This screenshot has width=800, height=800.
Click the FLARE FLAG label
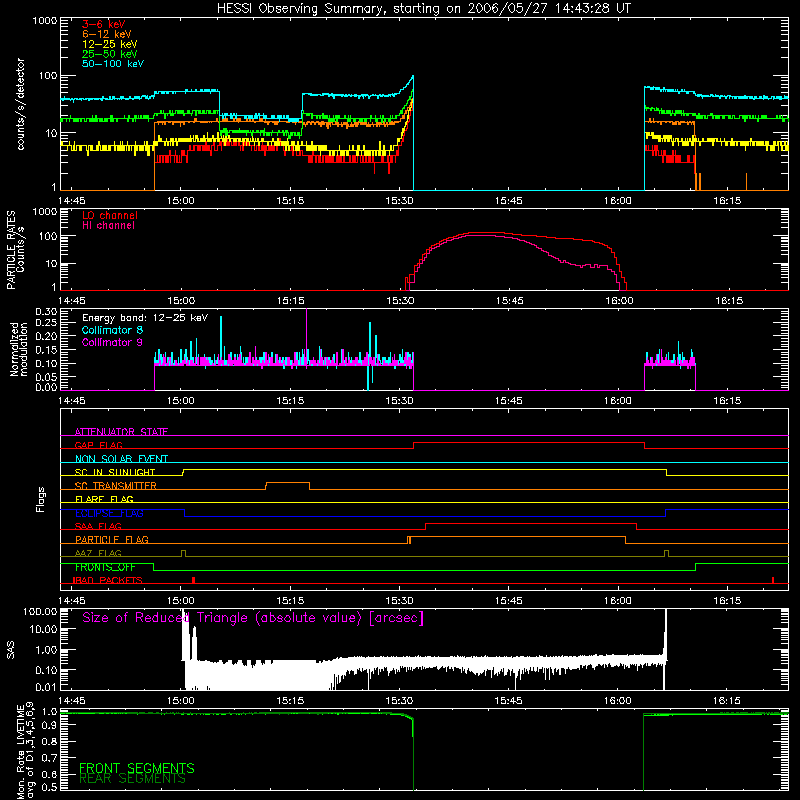104,499
